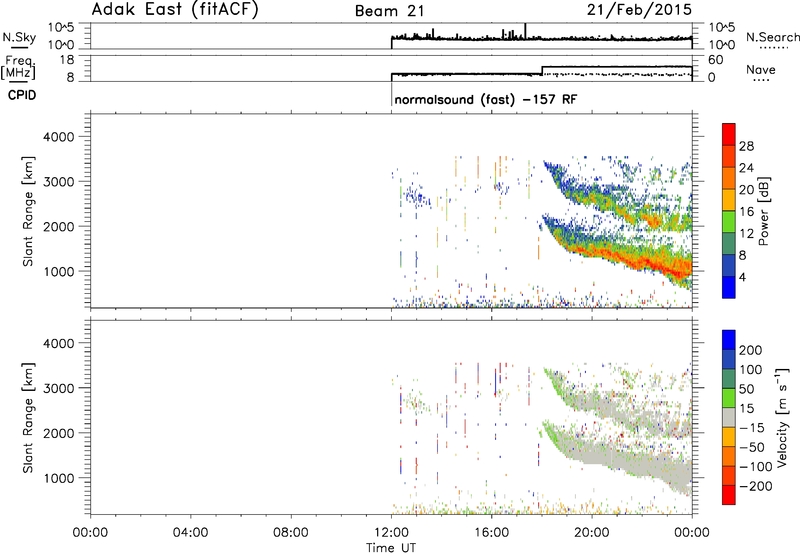Click the '04:00' time axis tick label
Viewport: 800px width, 554px height.
coord(190,533)
